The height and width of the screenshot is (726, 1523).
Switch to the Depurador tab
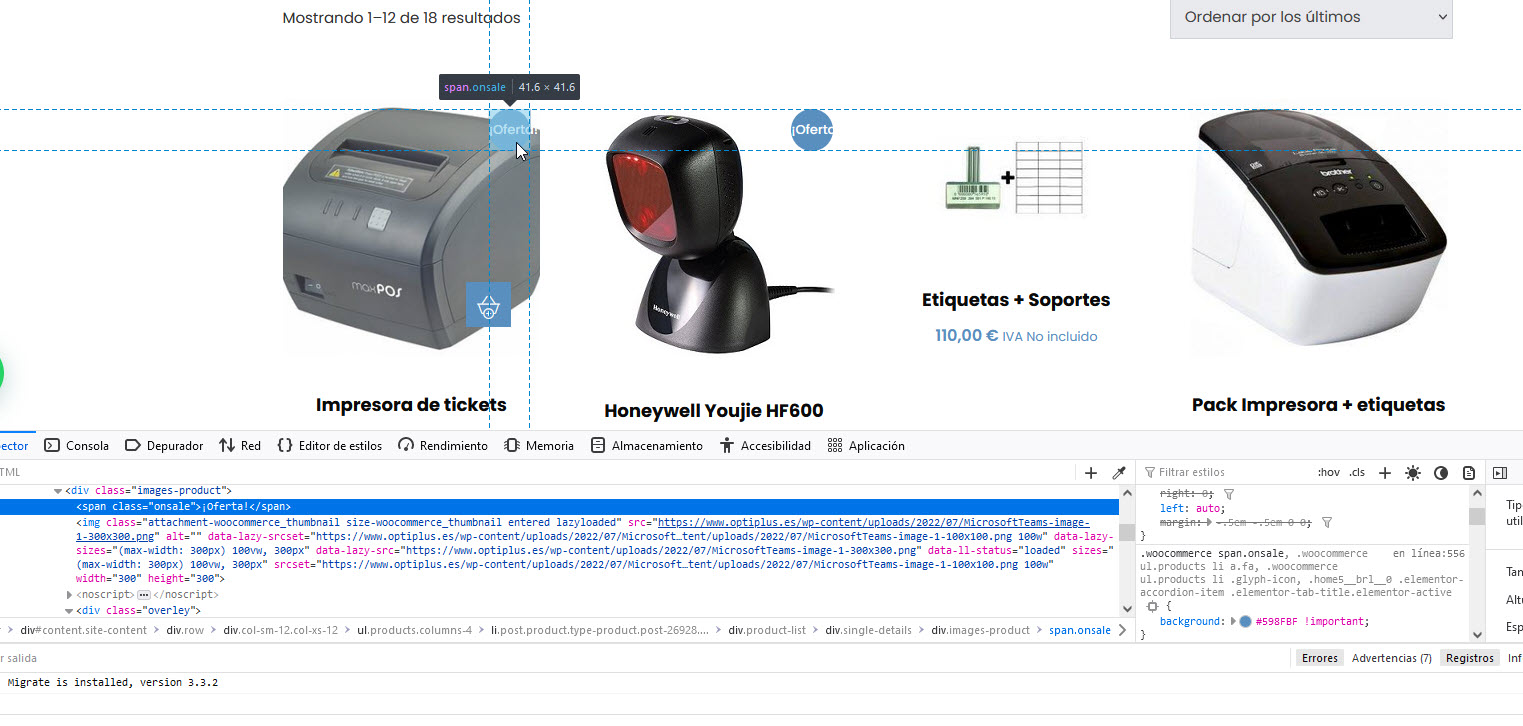pos(164,445)
